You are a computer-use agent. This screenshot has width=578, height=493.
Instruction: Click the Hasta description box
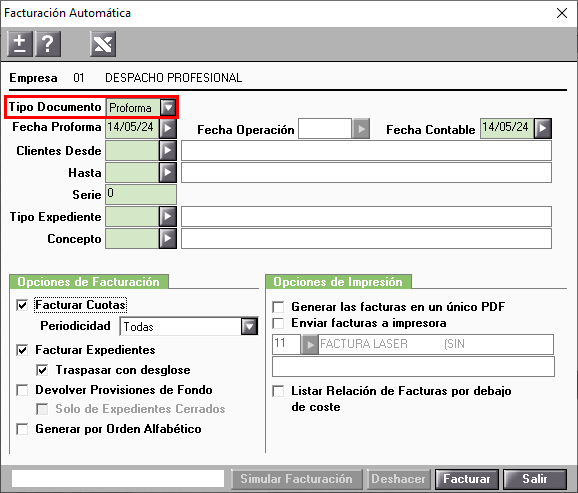[x=366, y=173]
